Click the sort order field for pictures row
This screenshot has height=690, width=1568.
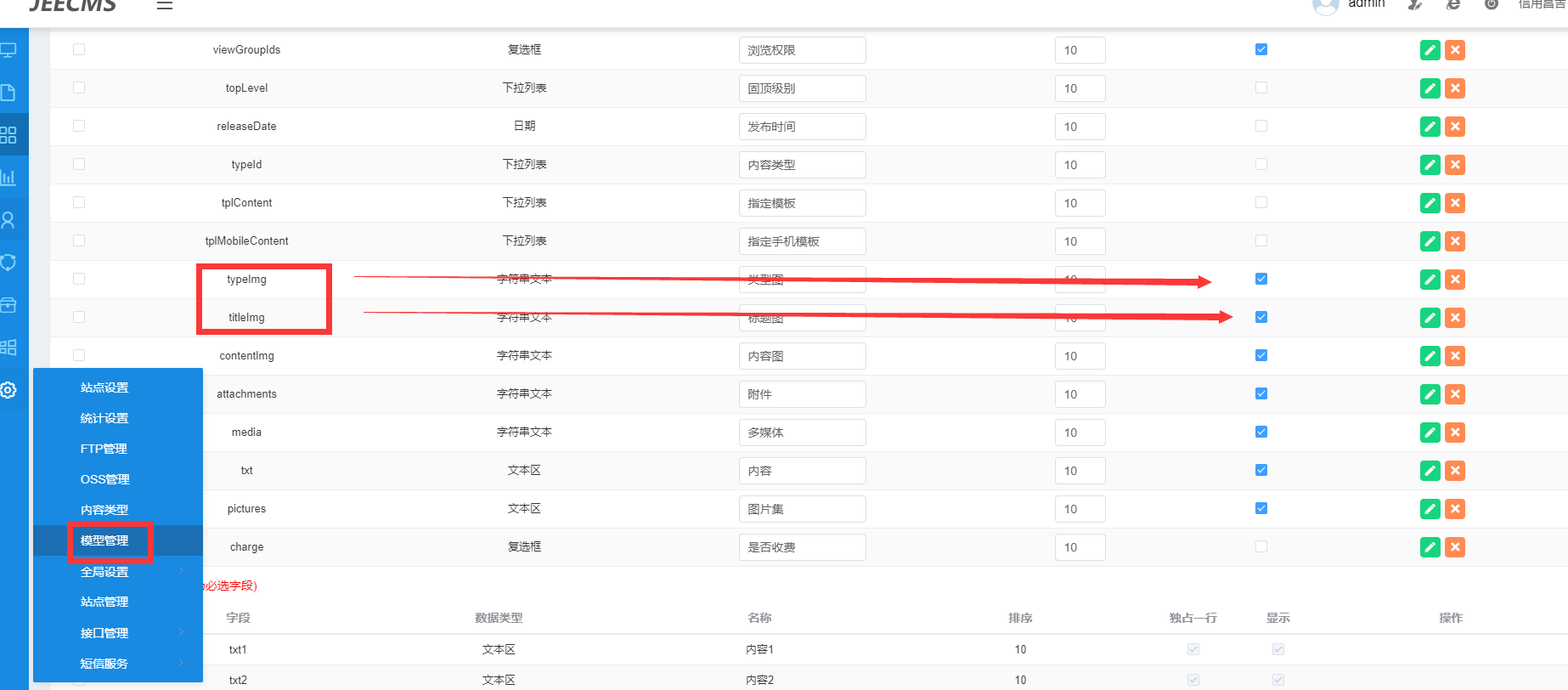1080,509
